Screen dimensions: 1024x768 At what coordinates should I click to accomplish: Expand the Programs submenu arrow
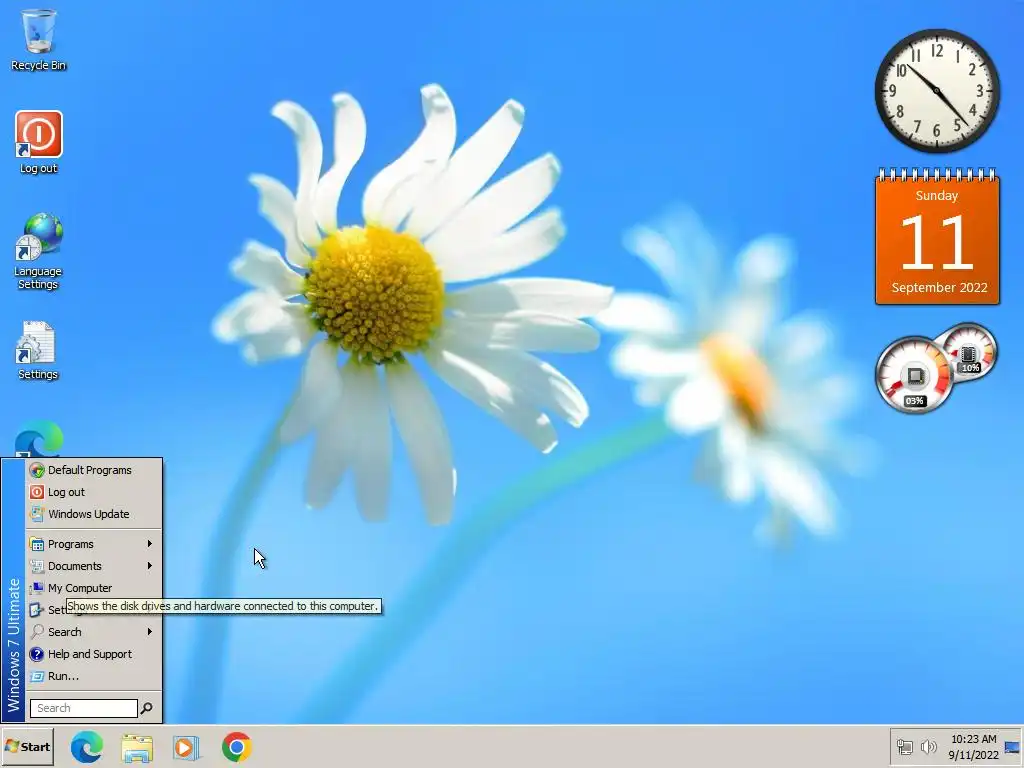click(150, 544)
